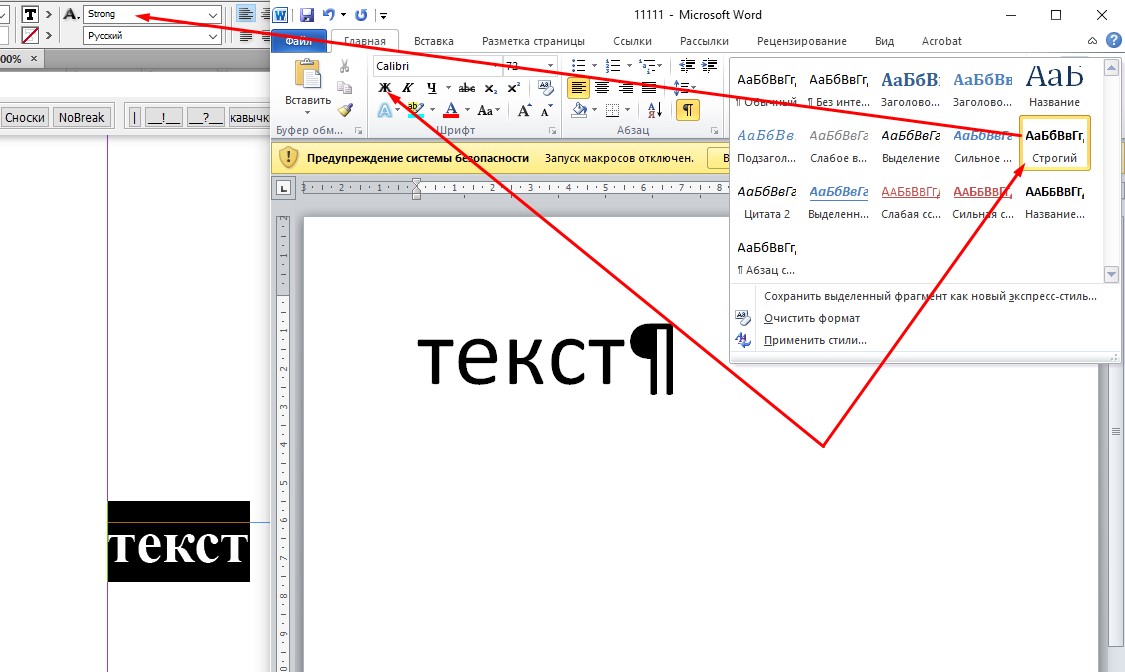
Task: Justify text in Word ribbon
Action: click(x=649, y=88)
